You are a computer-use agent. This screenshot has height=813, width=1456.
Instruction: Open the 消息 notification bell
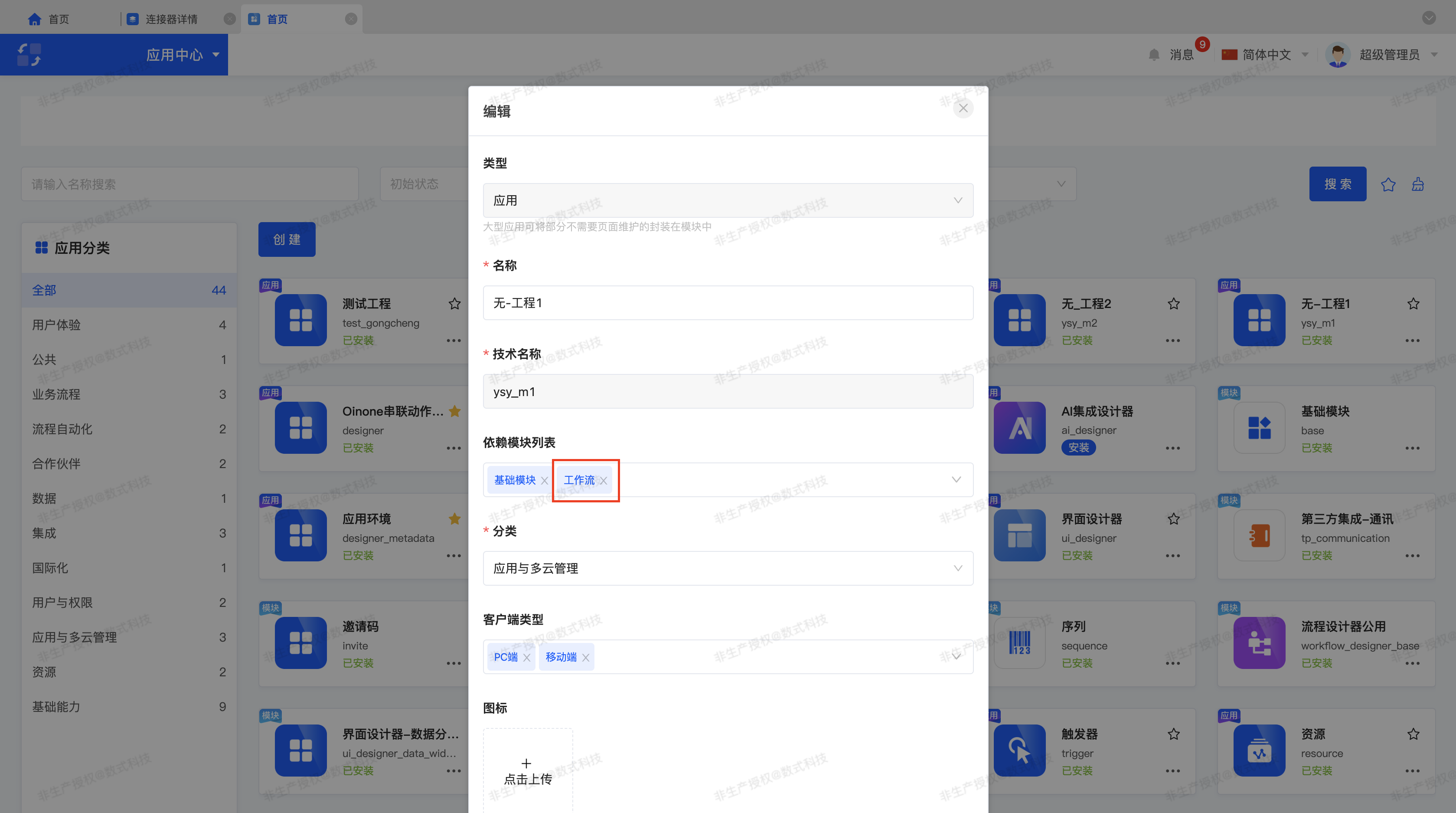pyautogui.click(x=1154, y=55)
